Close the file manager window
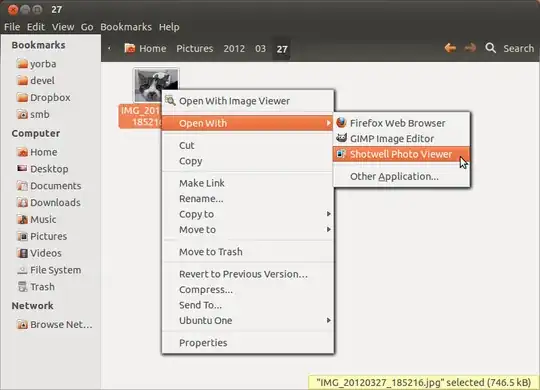 (x=13, y=9)
